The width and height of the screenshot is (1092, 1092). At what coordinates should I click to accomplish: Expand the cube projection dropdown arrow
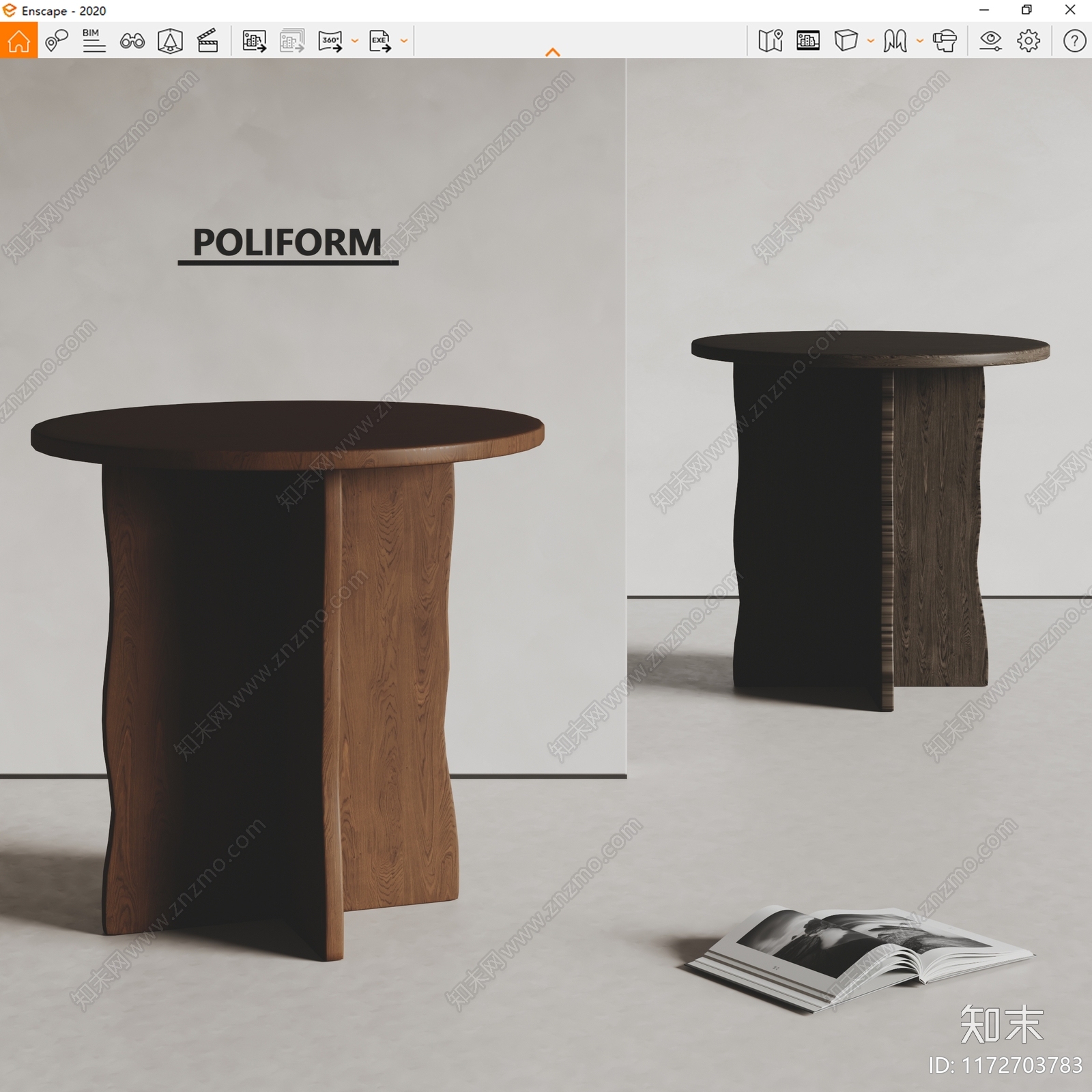click(x=871, y=41)
